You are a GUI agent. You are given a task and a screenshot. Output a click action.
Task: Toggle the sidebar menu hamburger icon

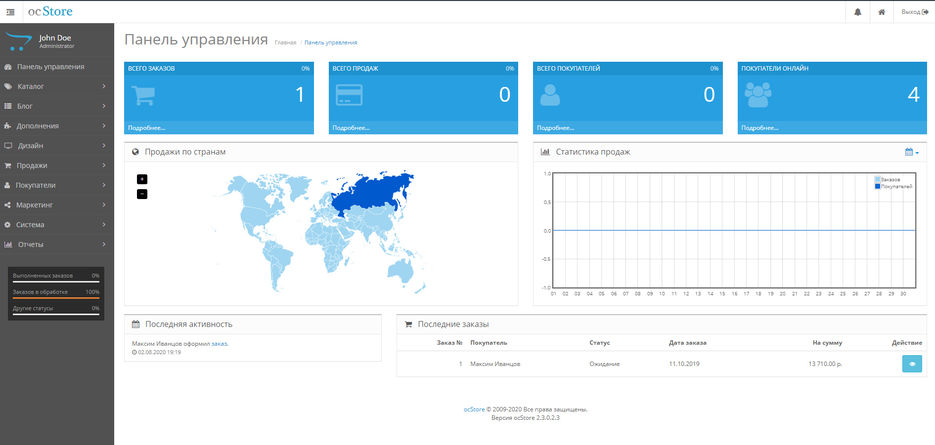(10, 12)
